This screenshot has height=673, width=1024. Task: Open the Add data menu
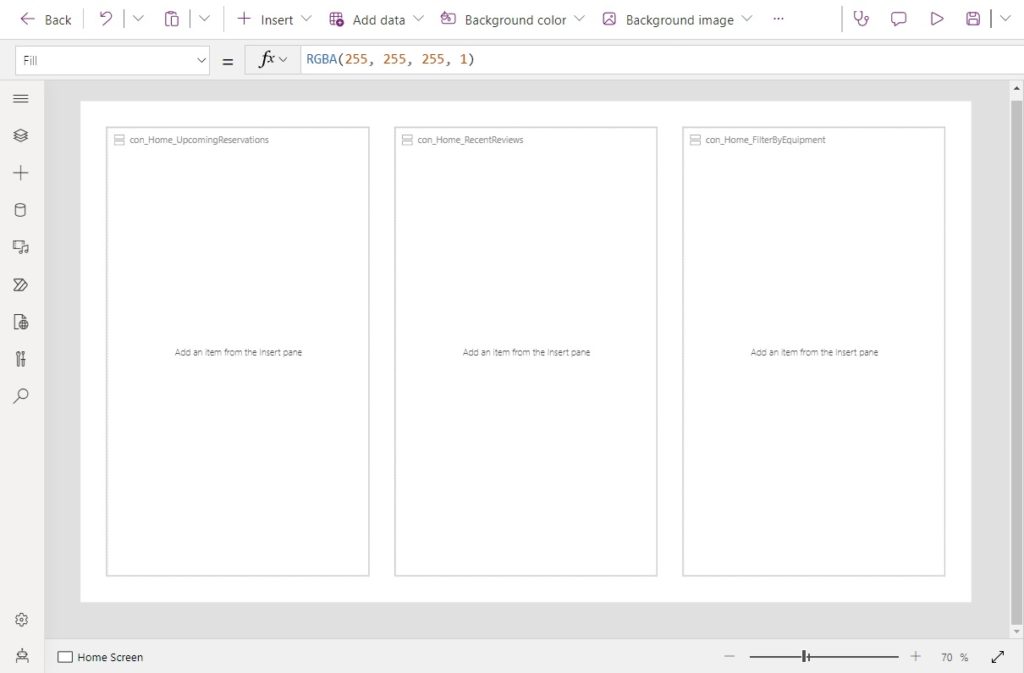(x=376, y=20)
